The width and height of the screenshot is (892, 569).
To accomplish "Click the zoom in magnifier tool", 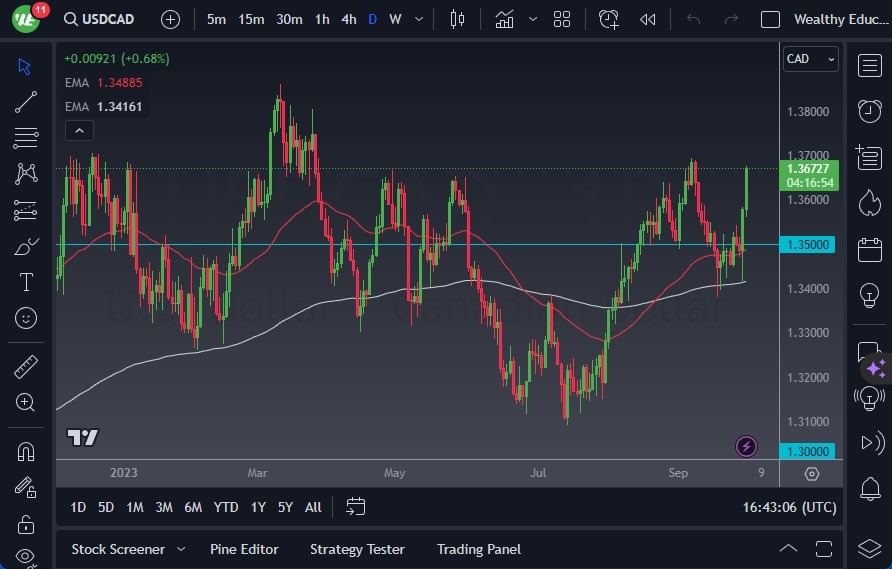I will [x=26, y=402].
